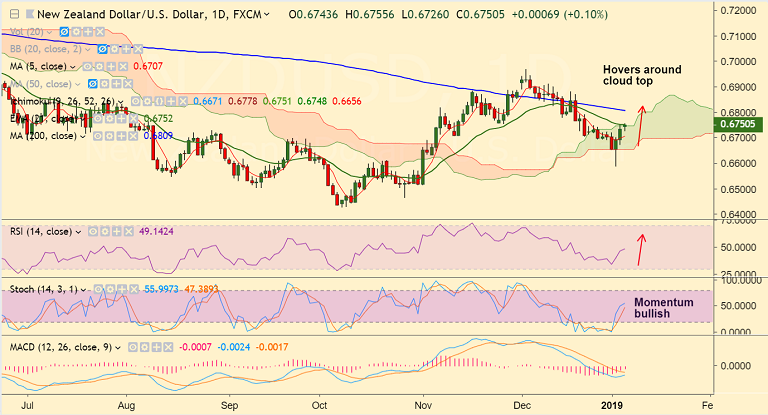Click the plus icon beside Ichimoku
This screenshot has height=415, width=768.
point(171,101)
